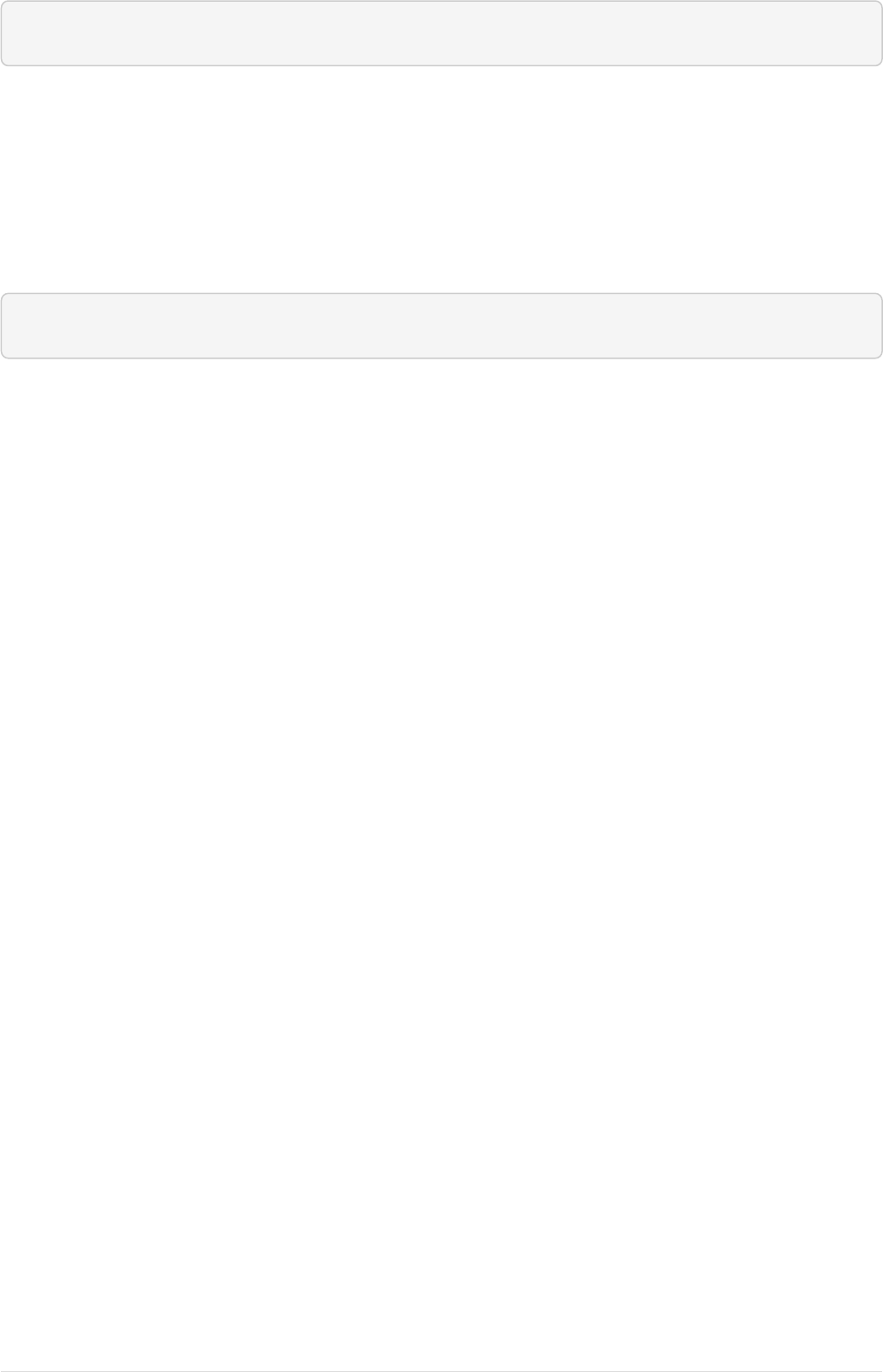Click the horizontal divider line at page end
Image resolution: width=883 pixels, height=1372 pixels.
pyautogui.click(x=441, y=1371)
